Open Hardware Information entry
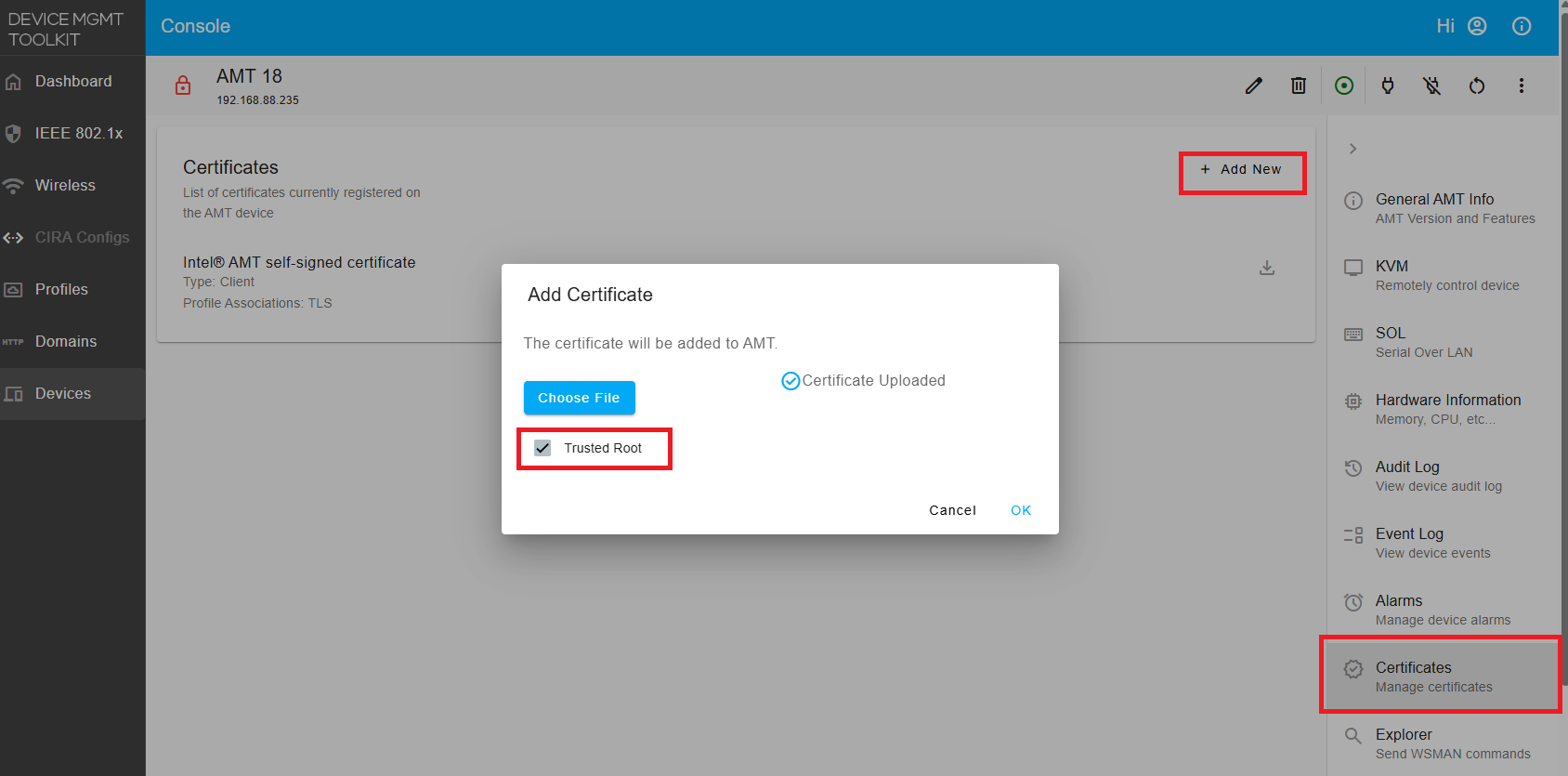 (x=1444, y=409)
